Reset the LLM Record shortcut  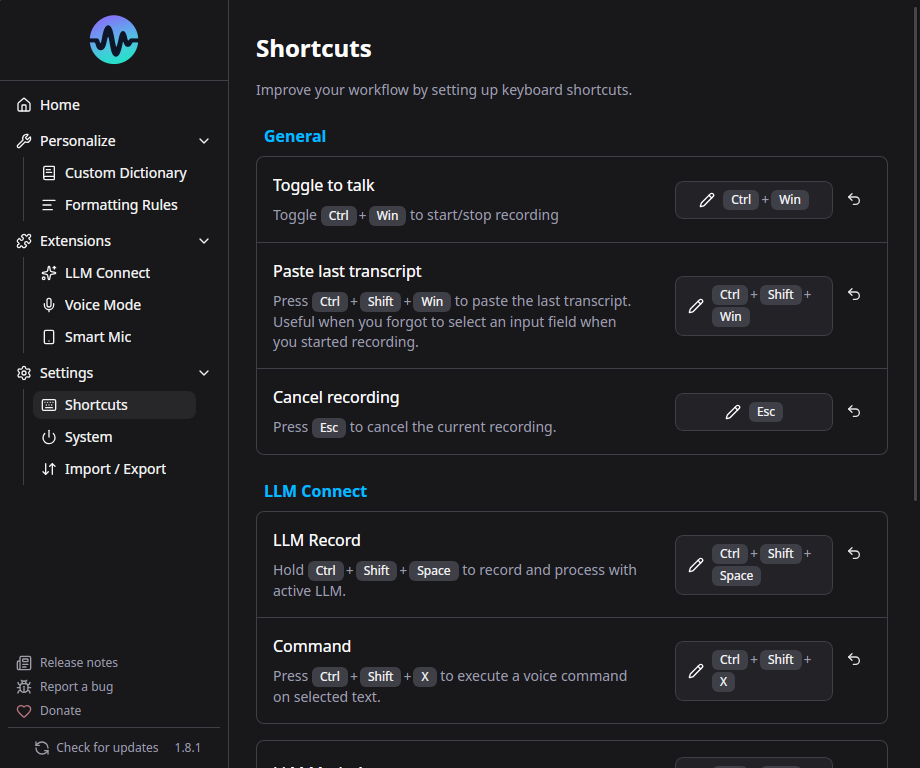tap(854, 553)
